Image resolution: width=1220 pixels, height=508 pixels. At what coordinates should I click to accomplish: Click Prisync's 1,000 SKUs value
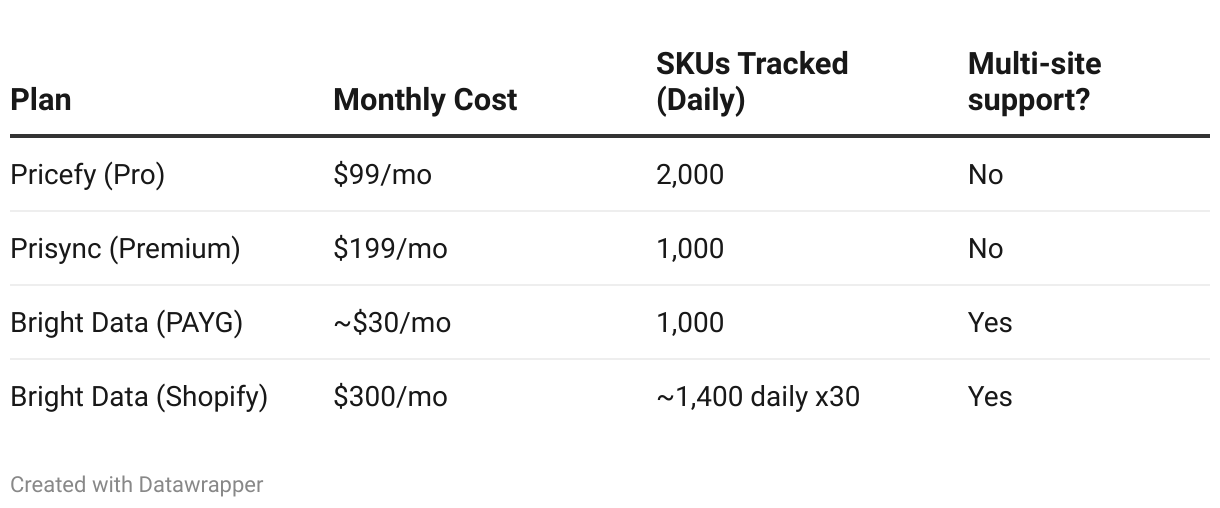point(690,249)
